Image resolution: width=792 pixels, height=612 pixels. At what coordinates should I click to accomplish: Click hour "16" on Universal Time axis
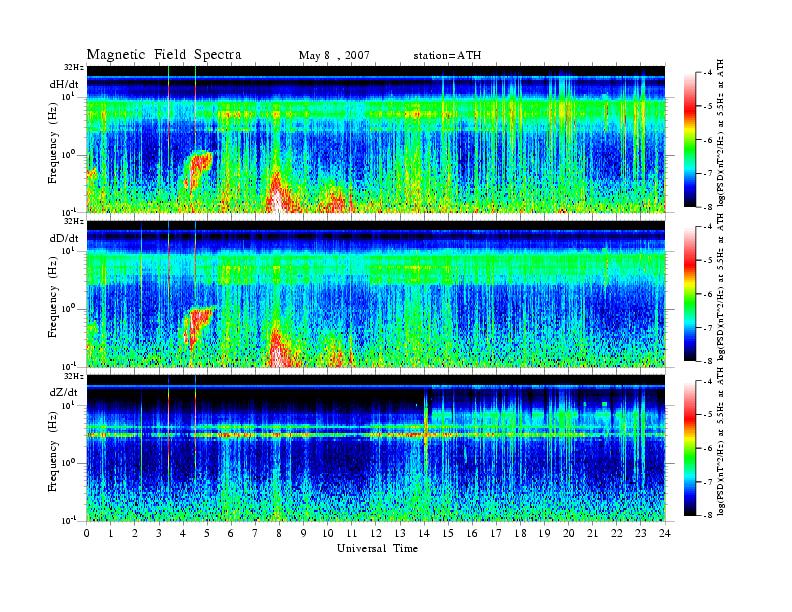point(472,533)
